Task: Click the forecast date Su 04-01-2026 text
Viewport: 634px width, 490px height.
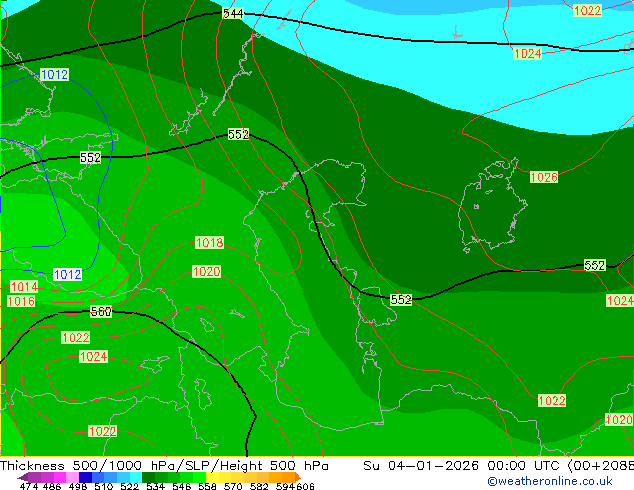Action: point(421,466)
